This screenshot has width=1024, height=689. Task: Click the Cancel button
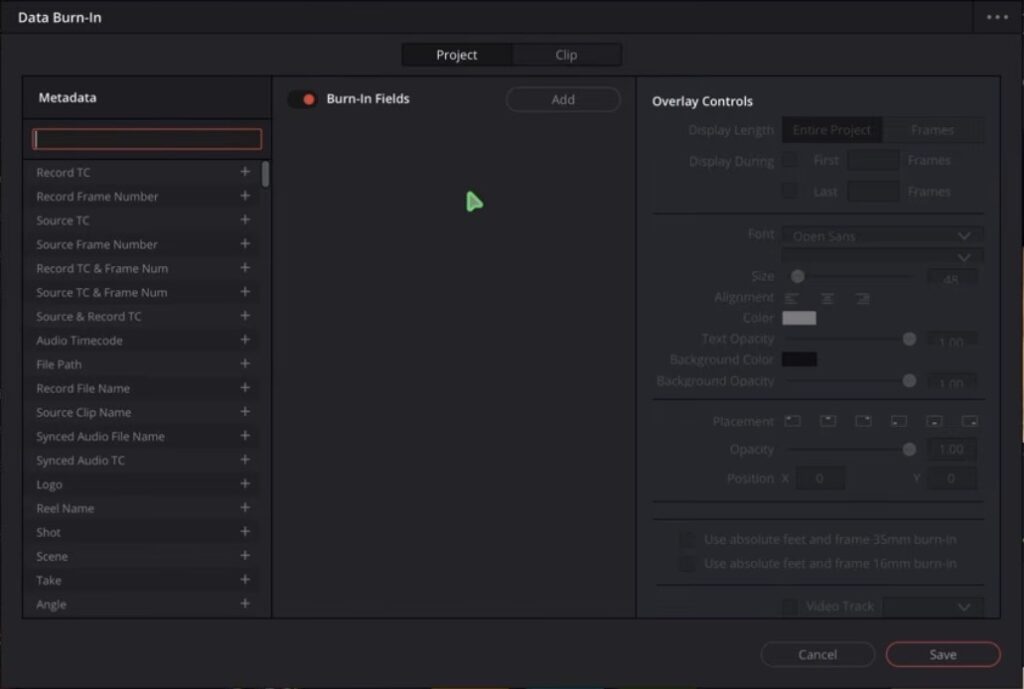[818, 654]
